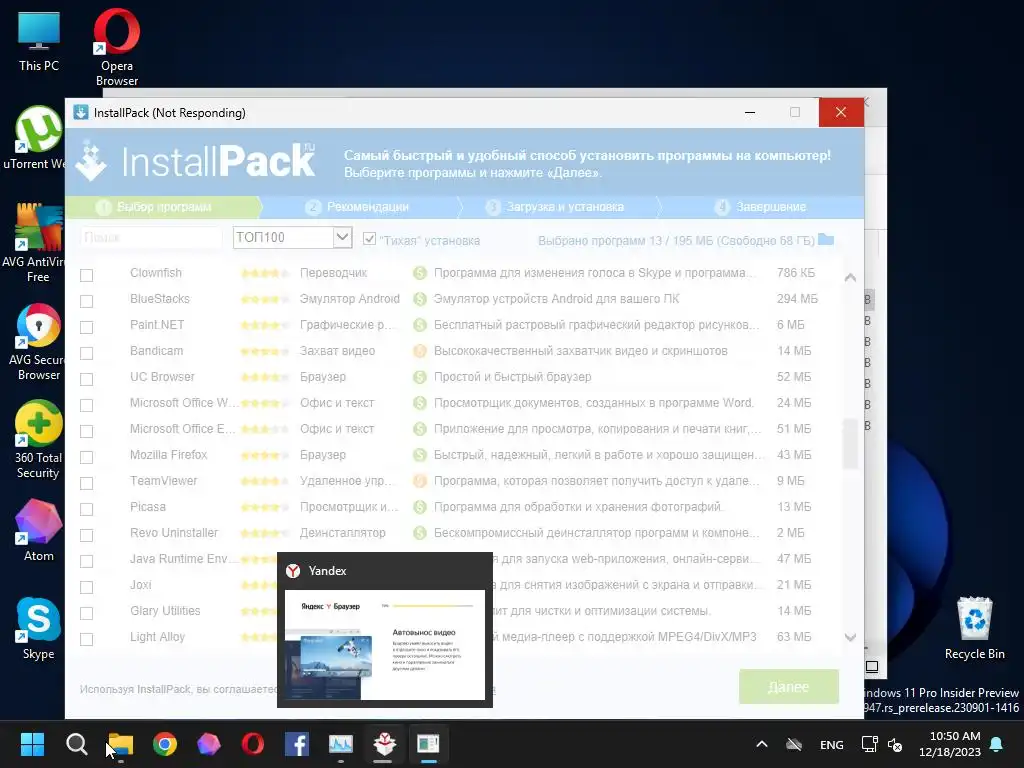The width and height of the screenshot is (1024, 768).
Task: Open the Windows Start menu
Action: point(32,744)
